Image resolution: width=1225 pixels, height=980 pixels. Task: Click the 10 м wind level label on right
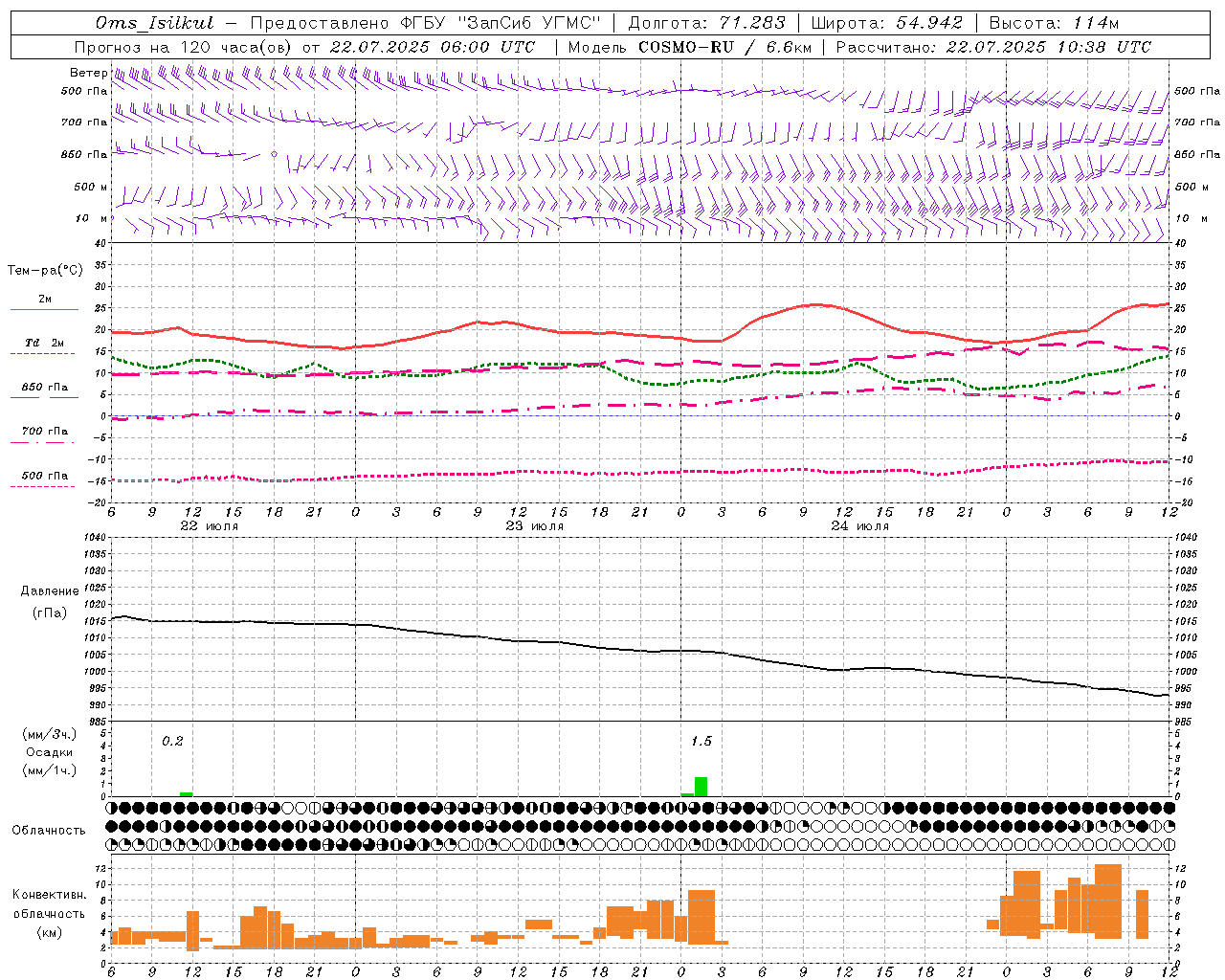[x=1192, y=218]
